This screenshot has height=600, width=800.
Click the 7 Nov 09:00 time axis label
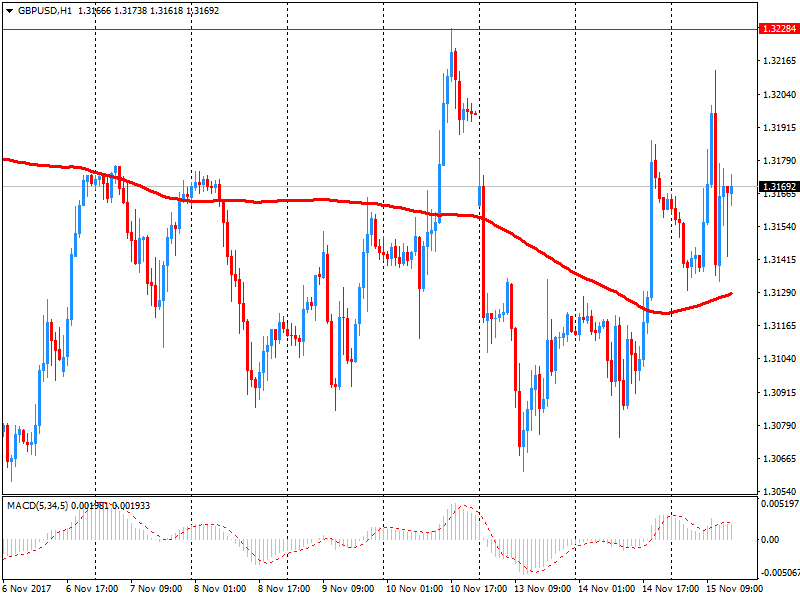(156, 589)
